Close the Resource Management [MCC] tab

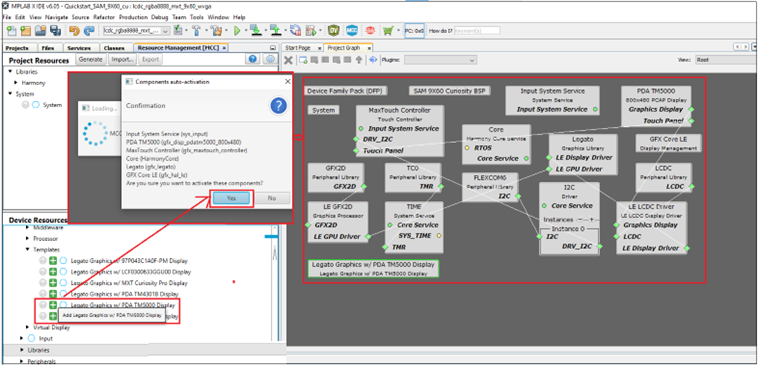[224, 48]
